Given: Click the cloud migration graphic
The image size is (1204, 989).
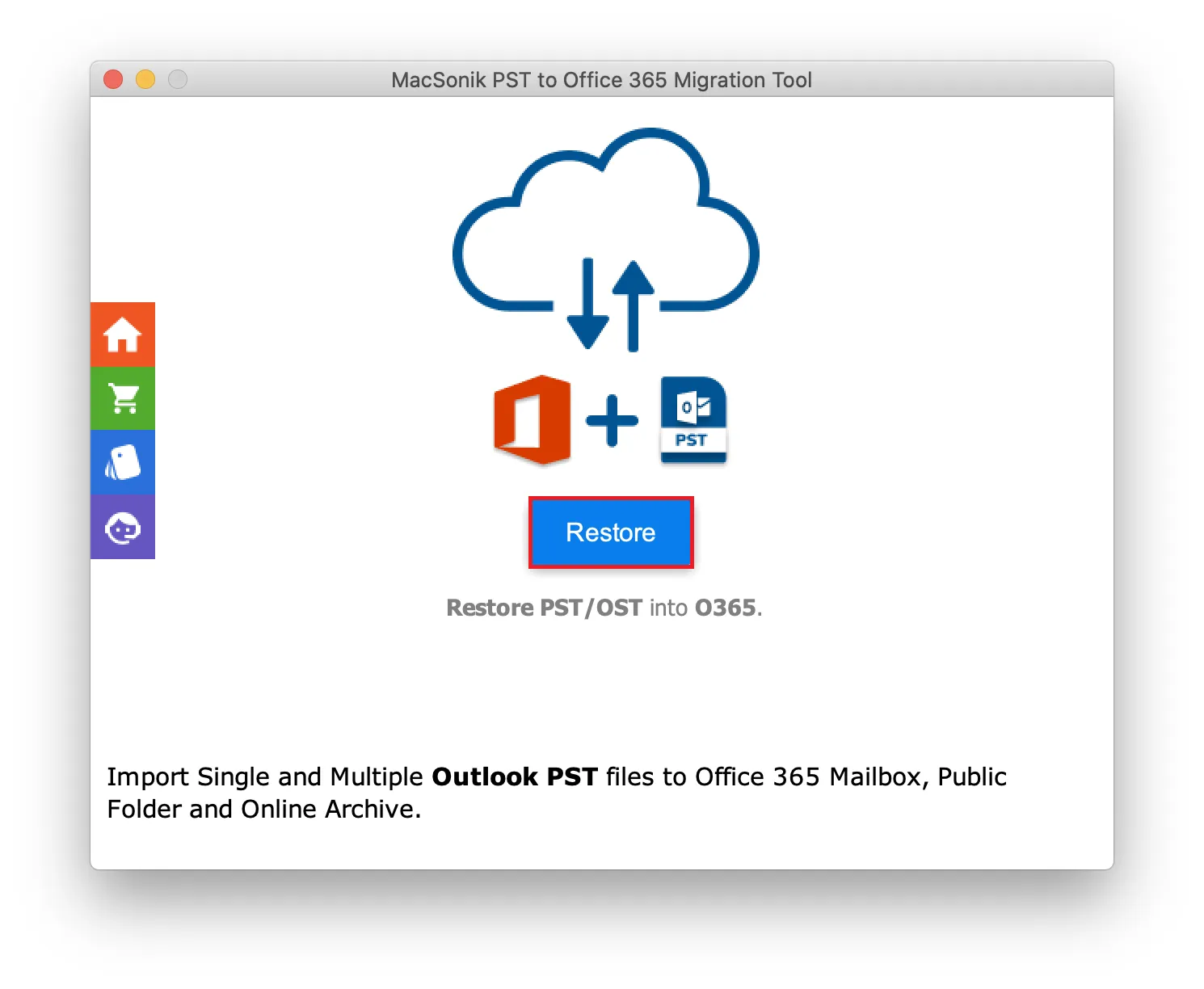Looking at the screenshot, I should 606,226.
